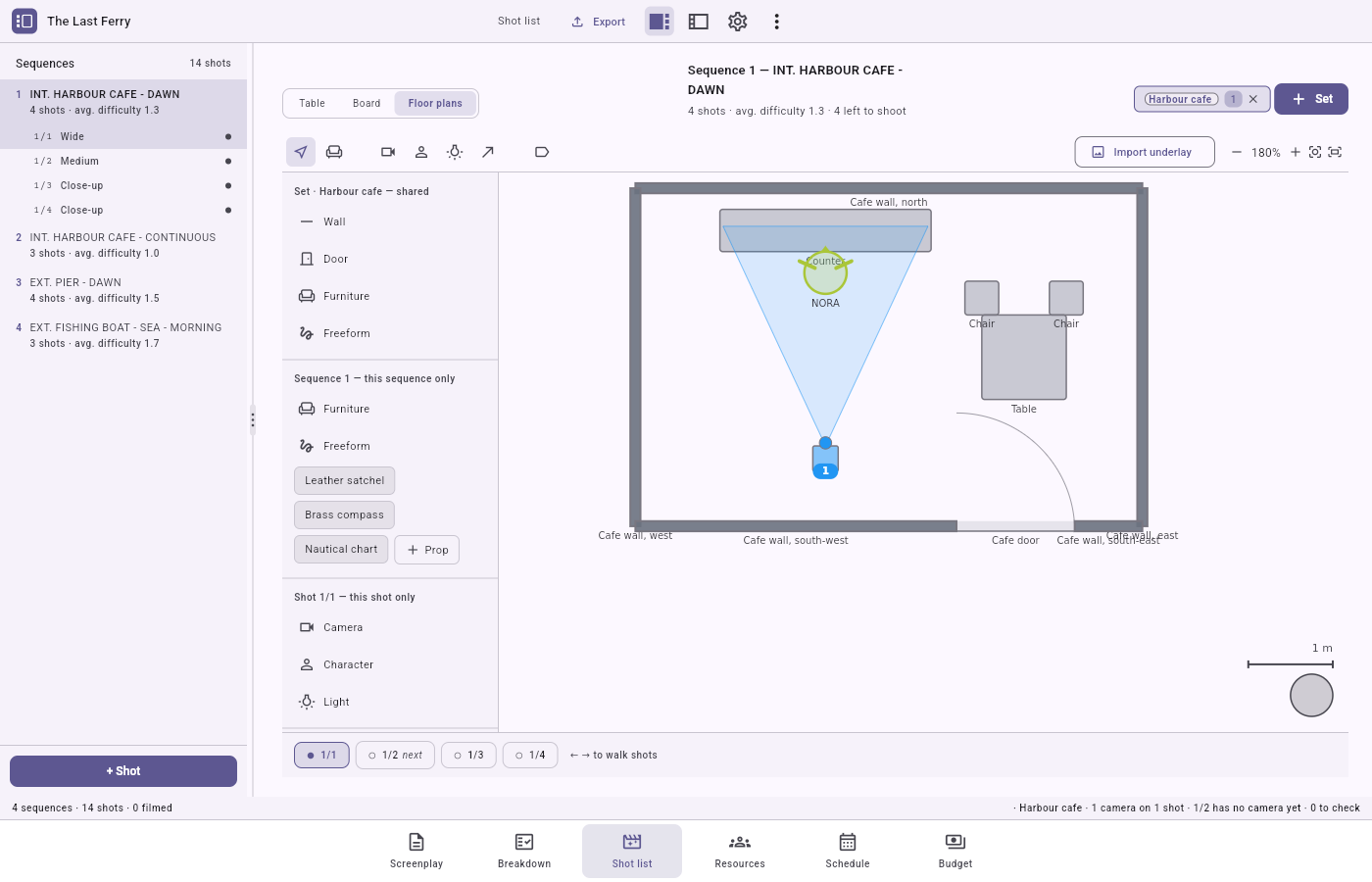
Task: Toggle the split panel view icon
Action: click(x=660, y=22)
